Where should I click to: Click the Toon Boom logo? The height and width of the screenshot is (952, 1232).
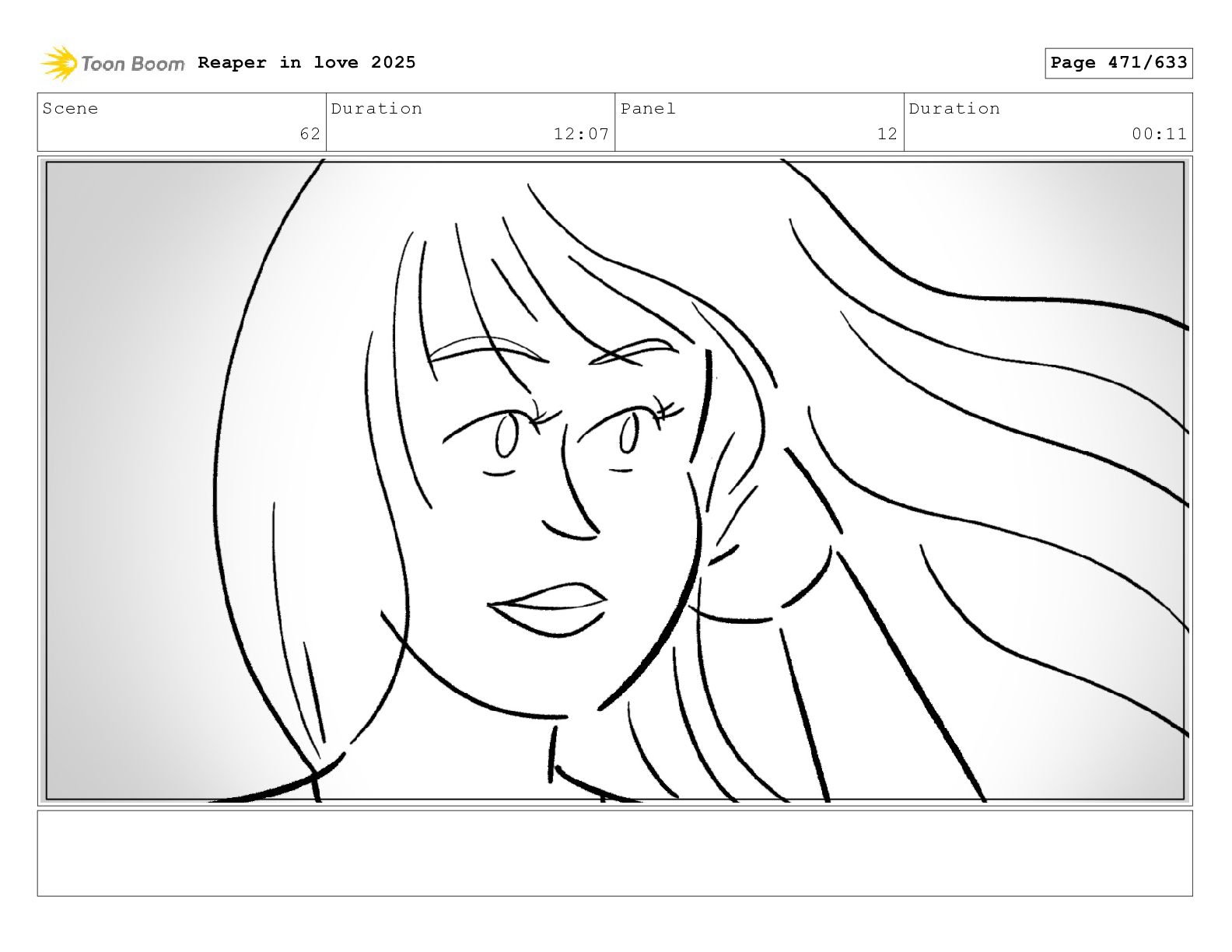tap(113, 63)
